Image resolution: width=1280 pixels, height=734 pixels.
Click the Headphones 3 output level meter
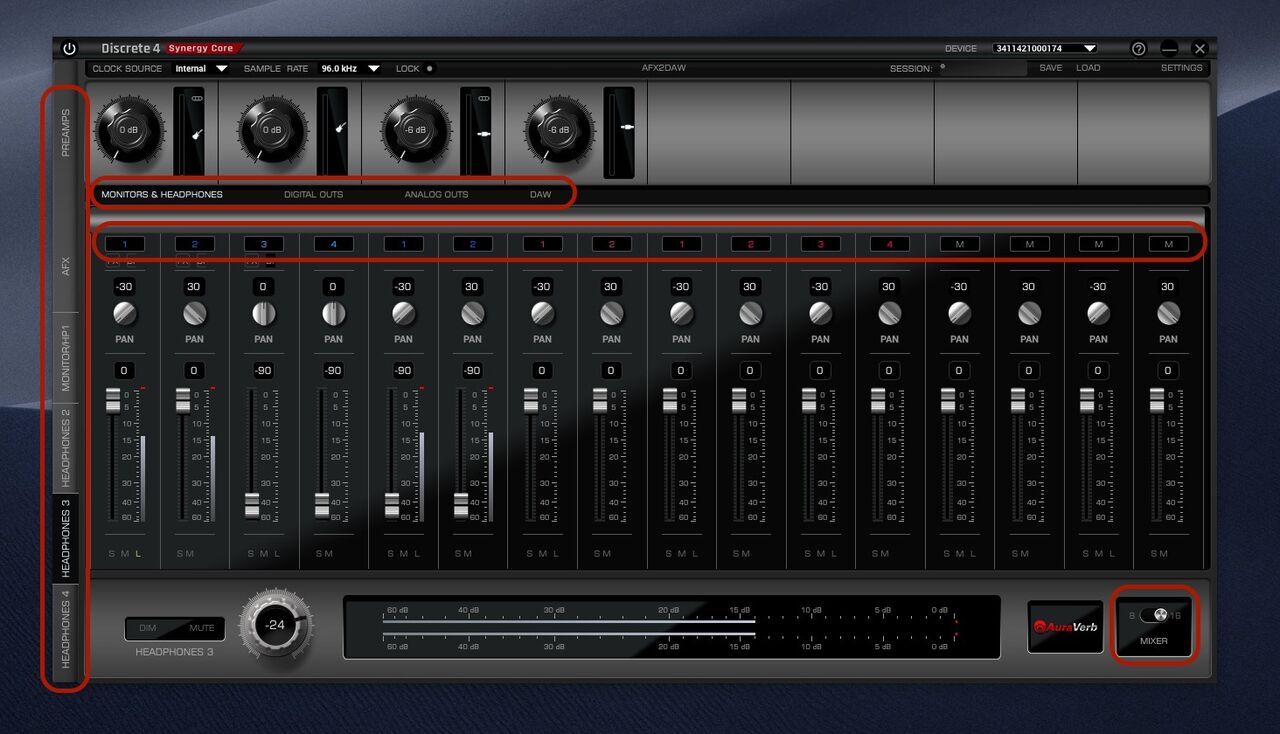point(671,627)
